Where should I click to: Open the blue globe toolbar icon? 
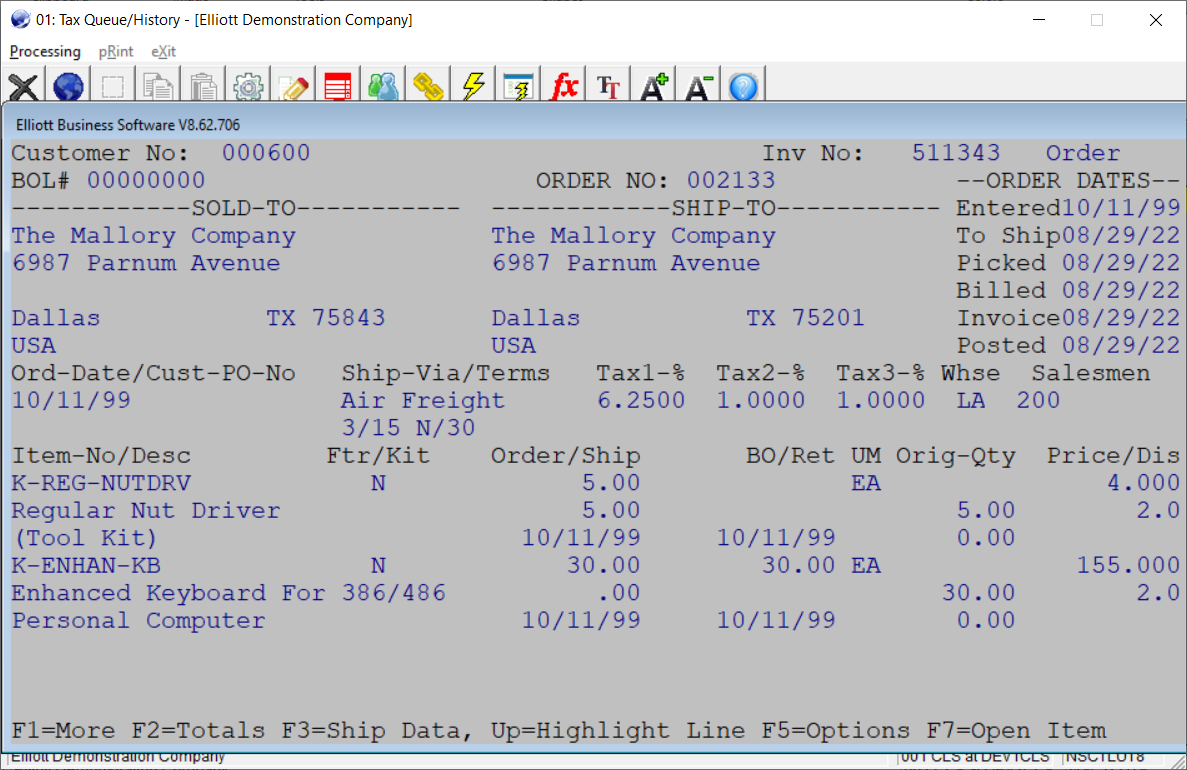[x=68, y=86]
